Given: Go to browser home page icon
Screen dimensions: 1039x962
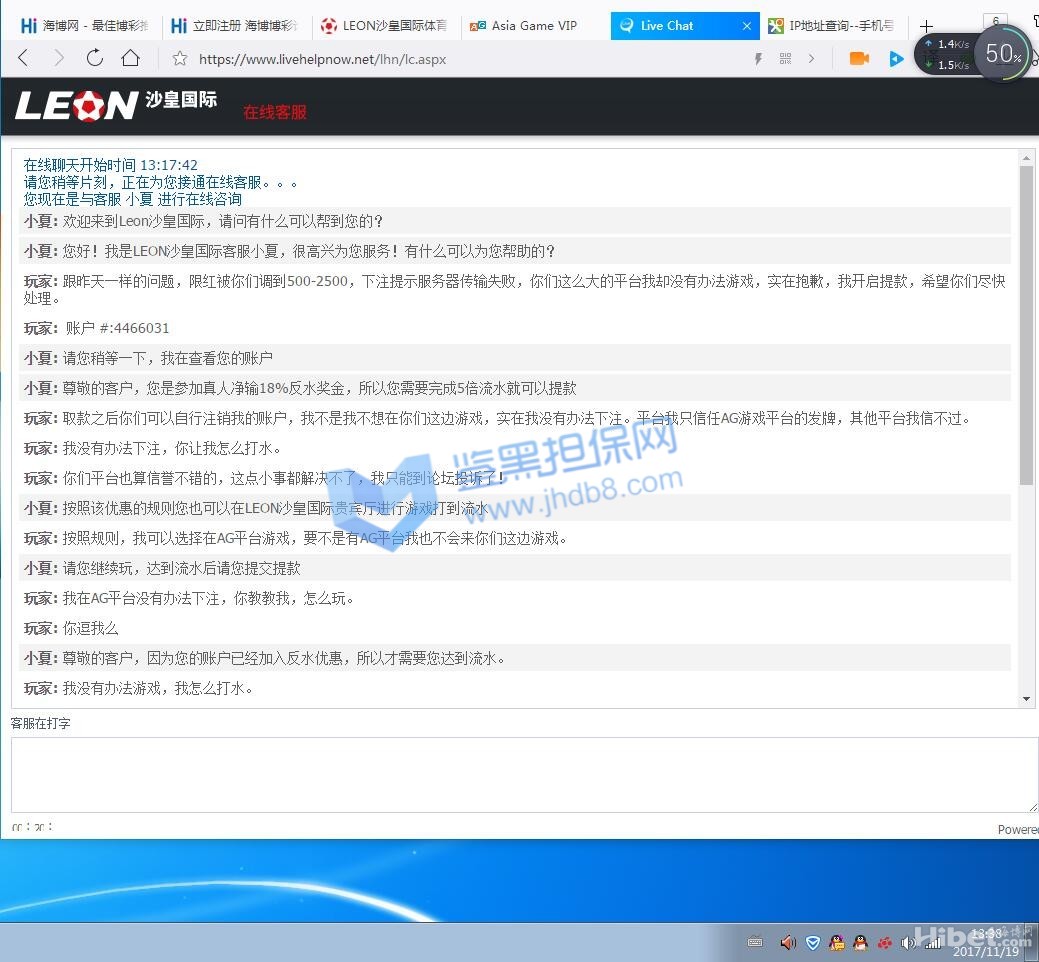Looking at the screenshot, I should pos(130,59).
